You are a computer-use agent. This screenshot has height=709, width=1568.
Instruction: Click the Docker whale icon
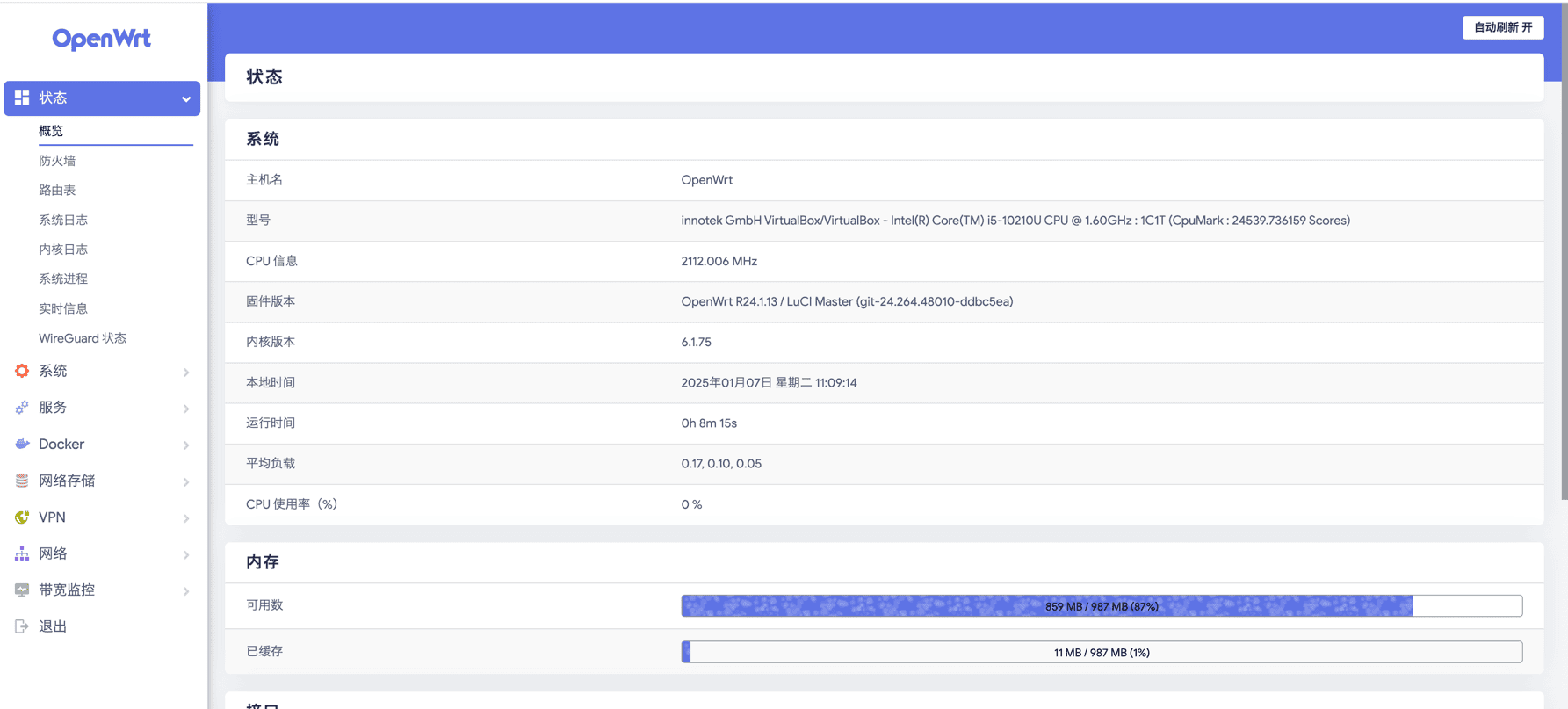[x=22, y=444]
